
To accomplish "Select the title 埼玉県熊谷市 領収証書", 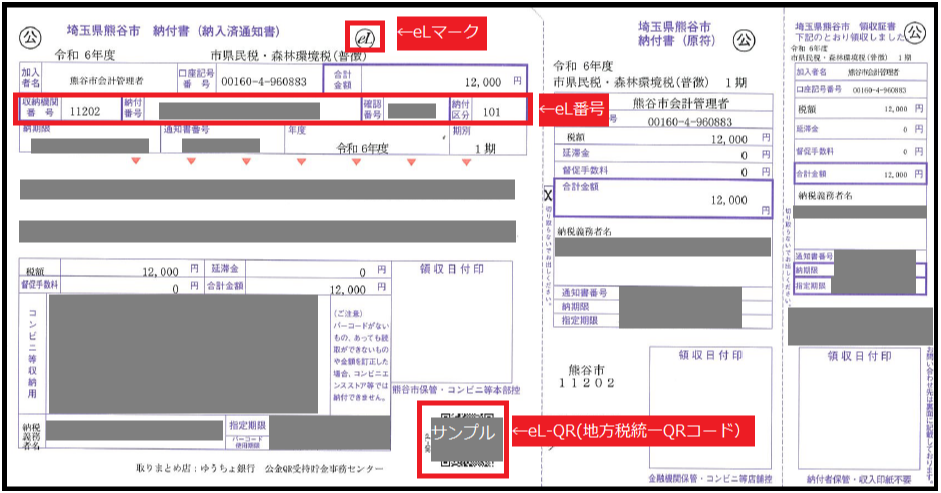I will (845, 26).
